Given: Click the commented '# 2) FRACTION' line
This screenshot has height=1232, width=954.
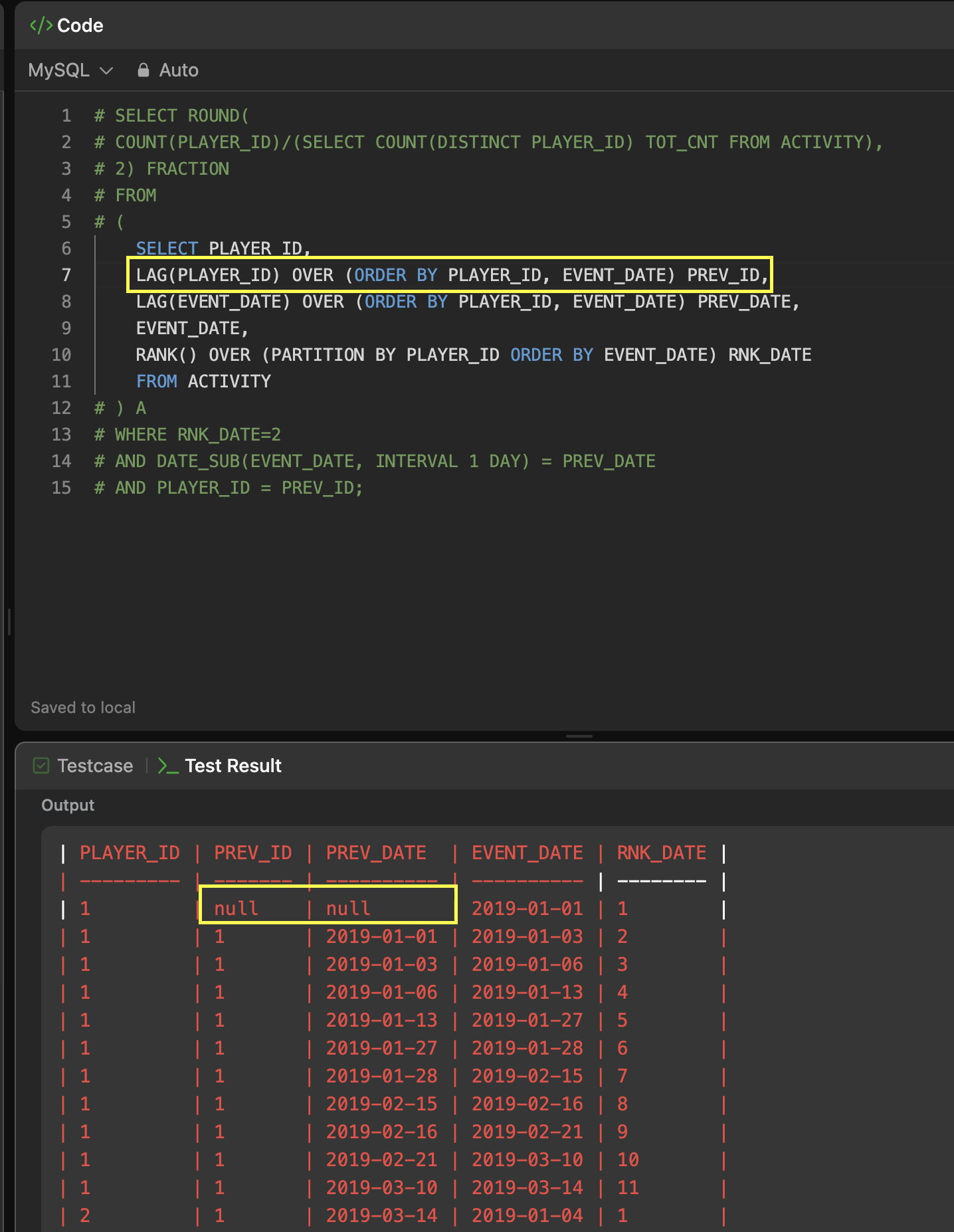Looking at the screenshot, I should tap(161, 169).
